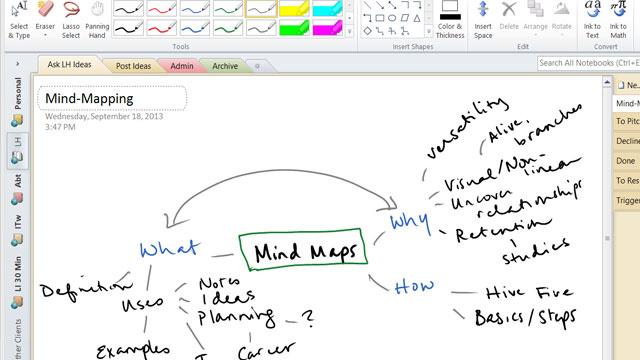The image size is (640, 360).
Task: Convert Ink to Math
Action: 618,20
